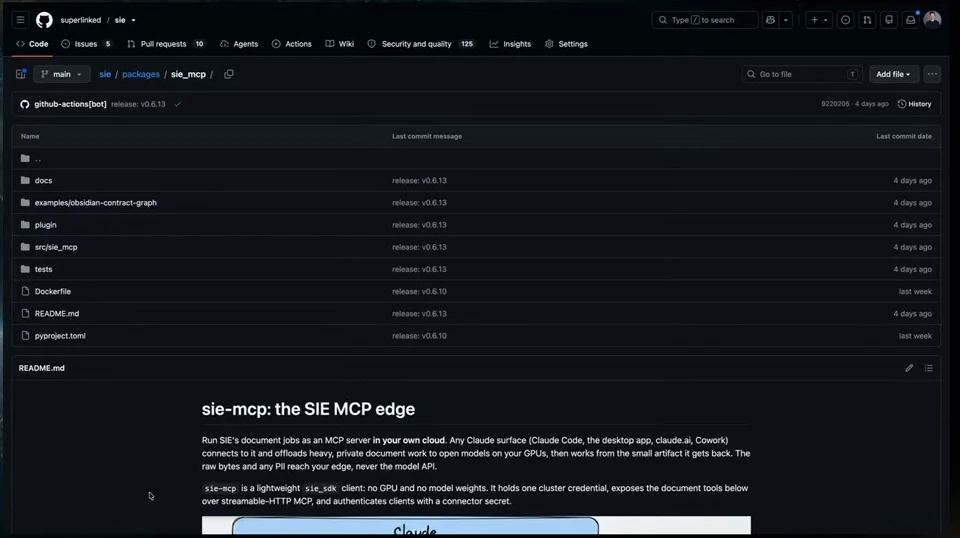
Task: Go to GitHub home via Octocat logo
Action: click(44, 20)
